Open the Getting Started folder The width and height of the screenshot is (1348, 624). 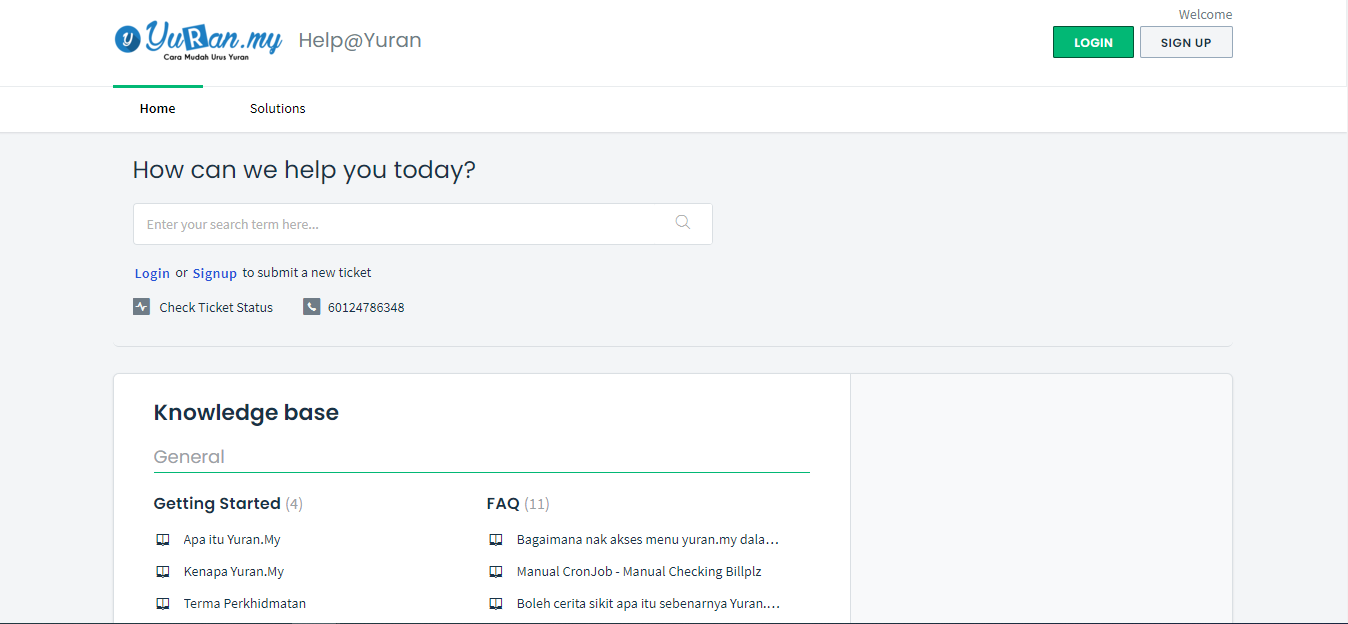[217, 503]
